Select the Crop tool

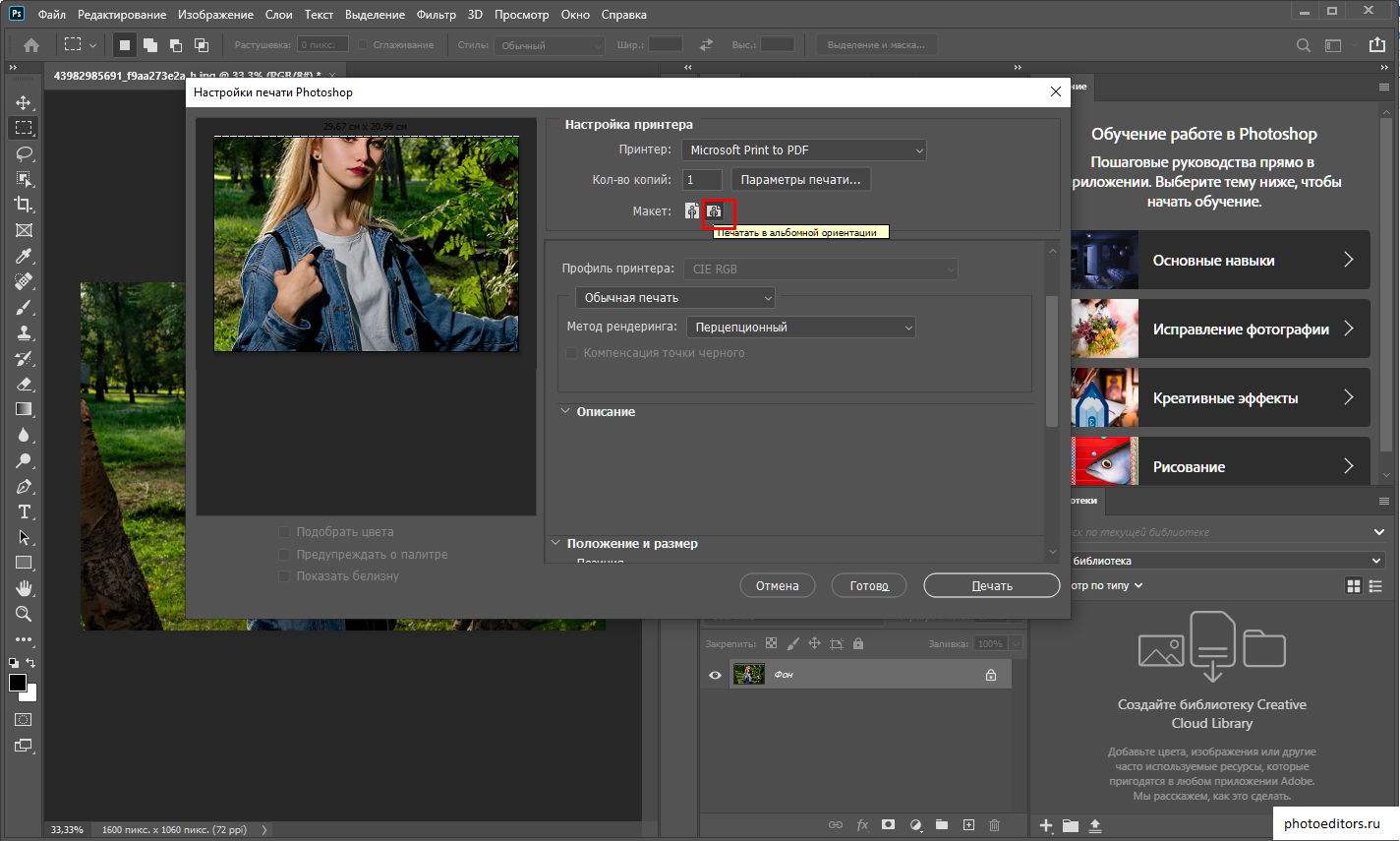(x=24, y=205)
